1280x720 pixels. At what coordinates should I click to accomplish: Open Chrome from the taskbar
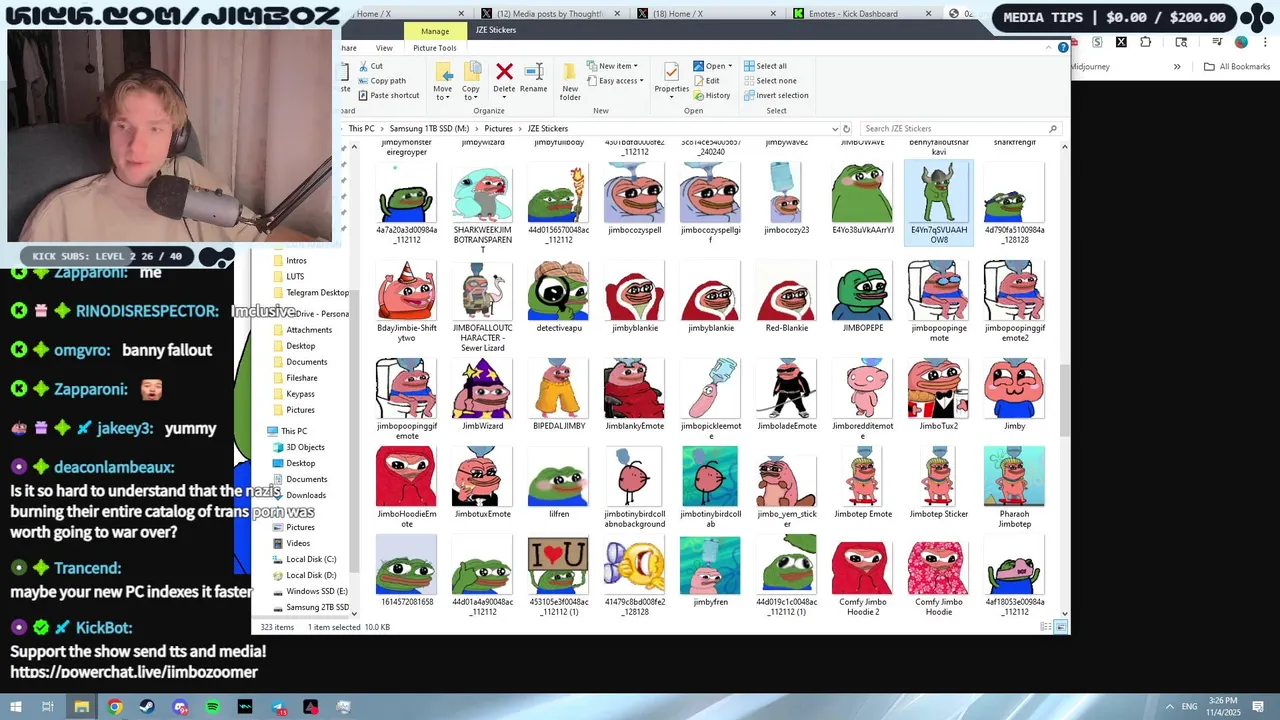coord(115,707)
